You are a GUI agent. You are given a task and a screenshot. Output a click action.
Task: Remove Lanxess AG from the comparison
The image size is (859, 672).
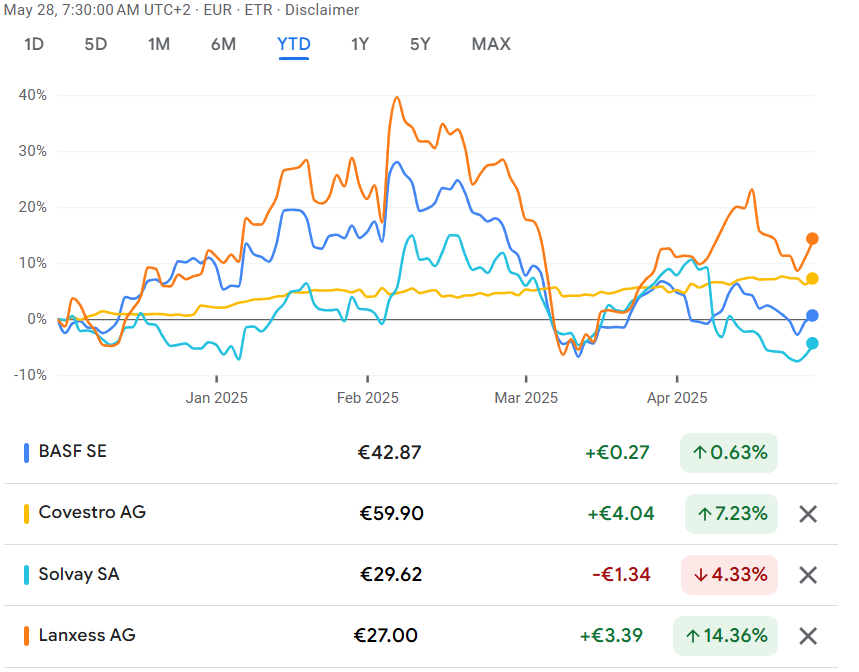click(808, 636)
